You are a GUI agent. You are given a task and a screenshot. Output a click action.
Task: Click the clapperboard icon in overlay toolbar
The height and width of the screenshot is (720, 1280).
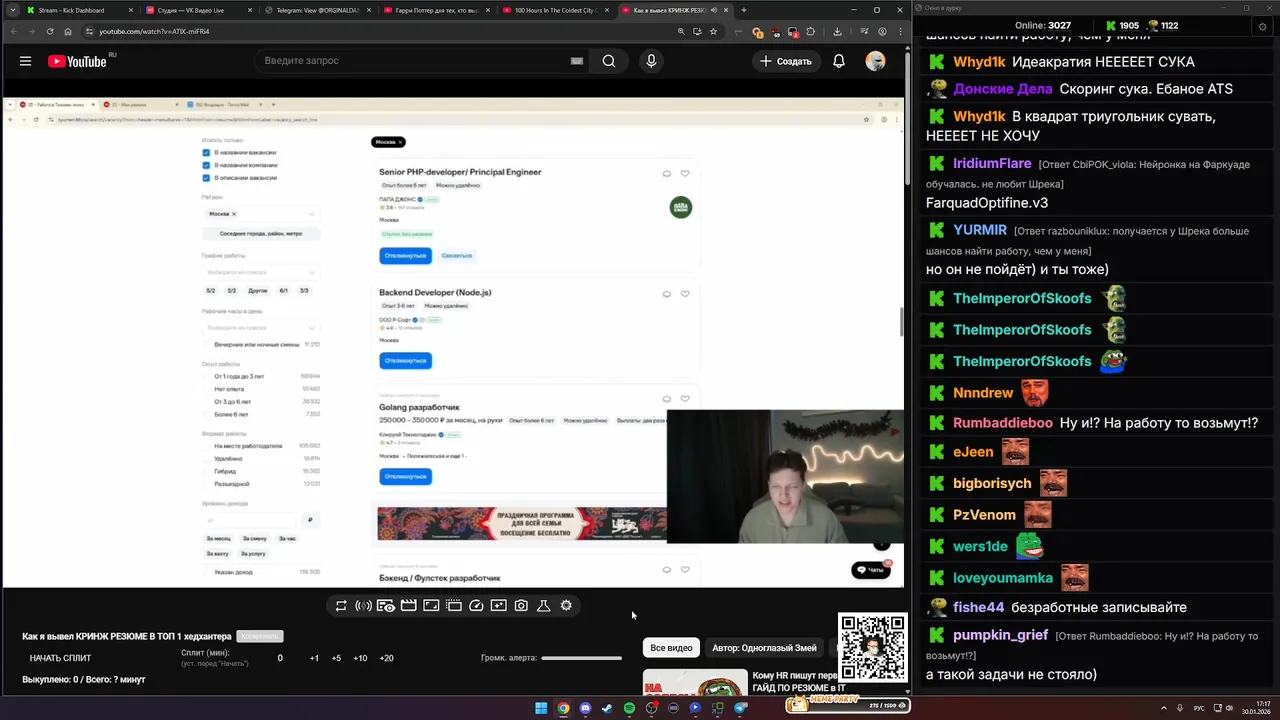[x=409, y=606]
